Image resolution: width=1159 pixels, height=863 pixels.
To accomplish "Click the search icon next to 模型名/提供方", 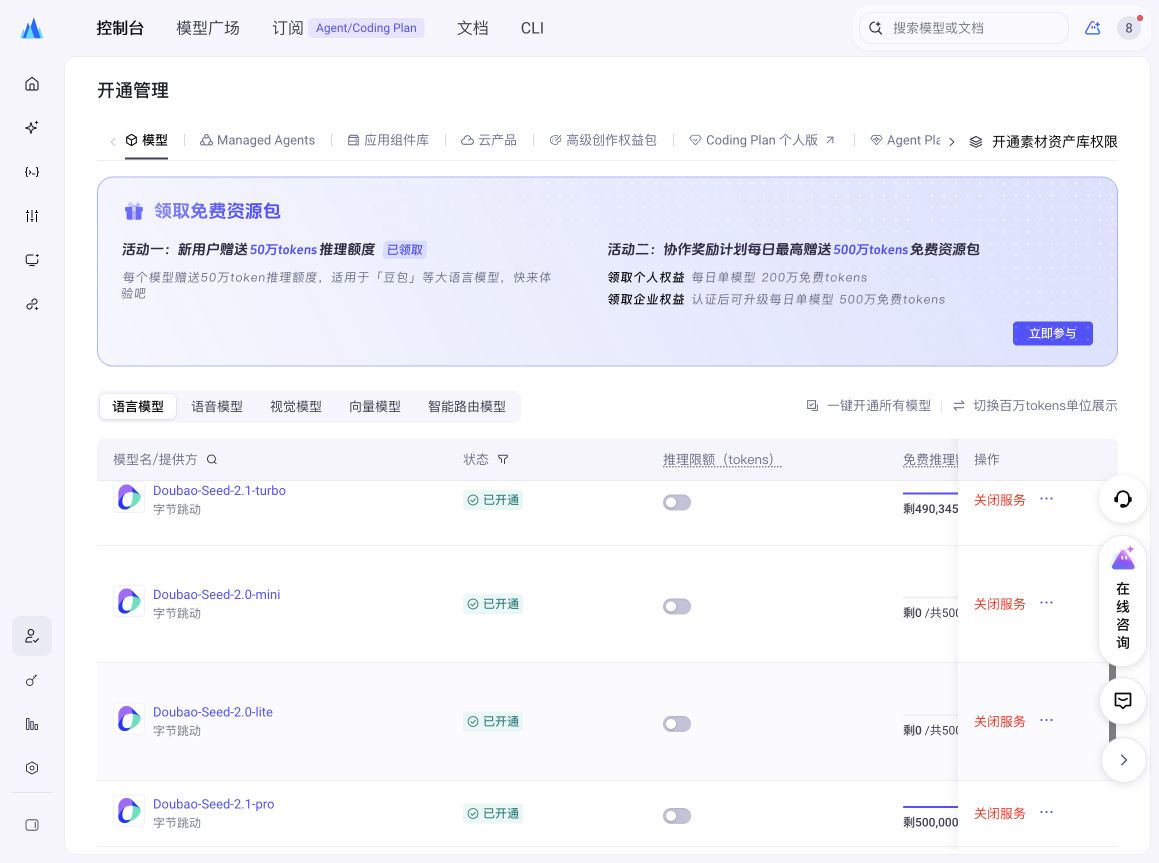I will [x=212, y=460].
